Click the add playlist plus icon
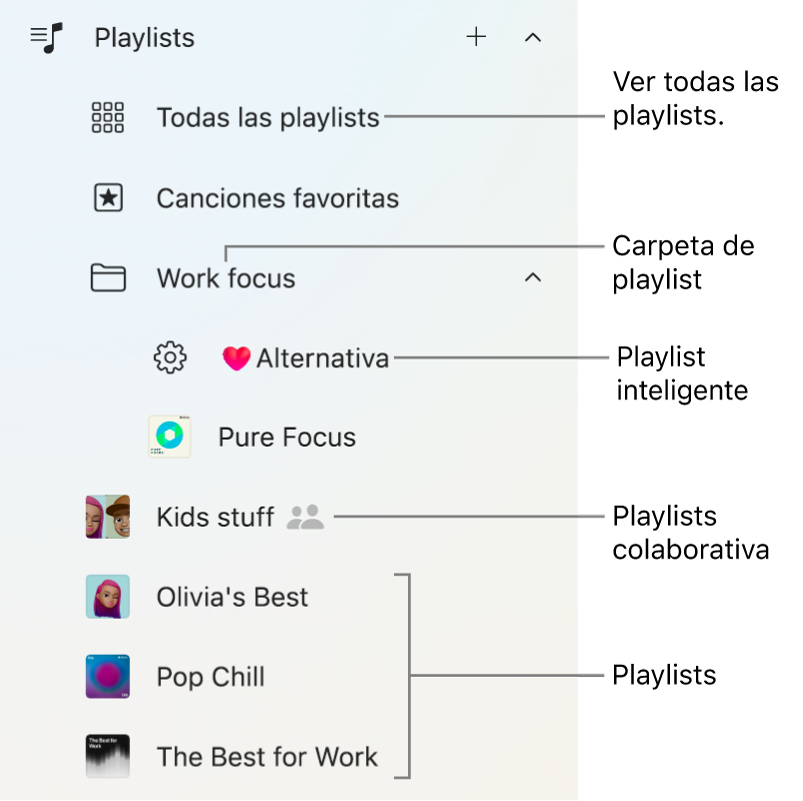Screen dimensions: 803x801 tap(476, 37)
